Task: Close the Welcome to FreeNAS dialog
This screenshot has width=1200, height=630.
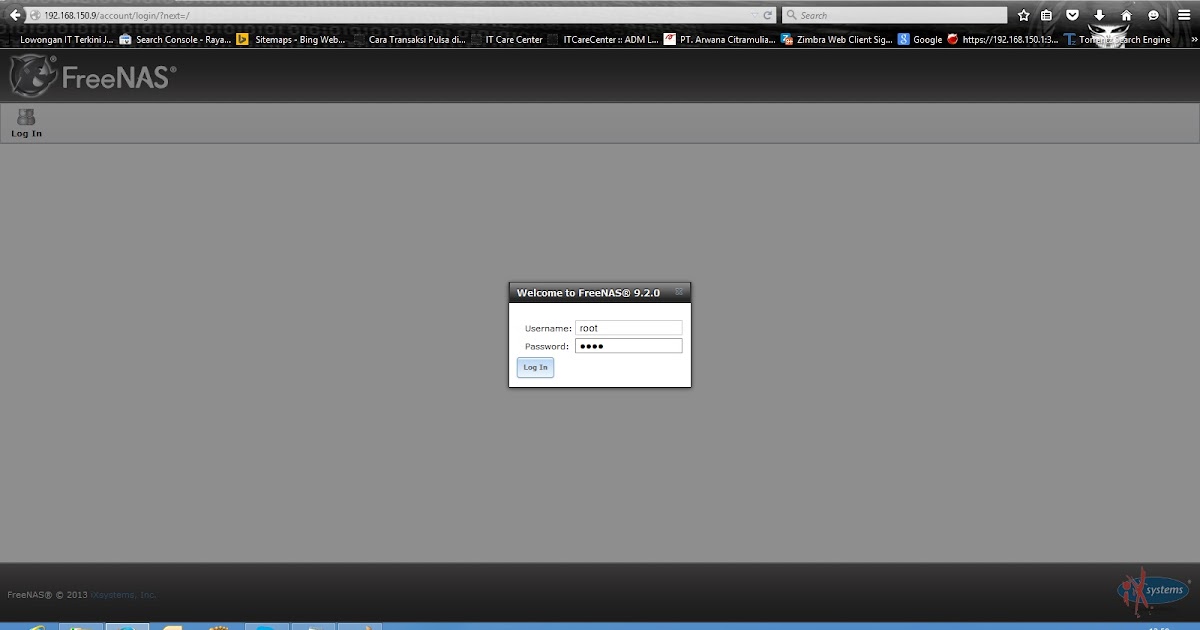Action: pyautogui.click(x=679, y=292)
